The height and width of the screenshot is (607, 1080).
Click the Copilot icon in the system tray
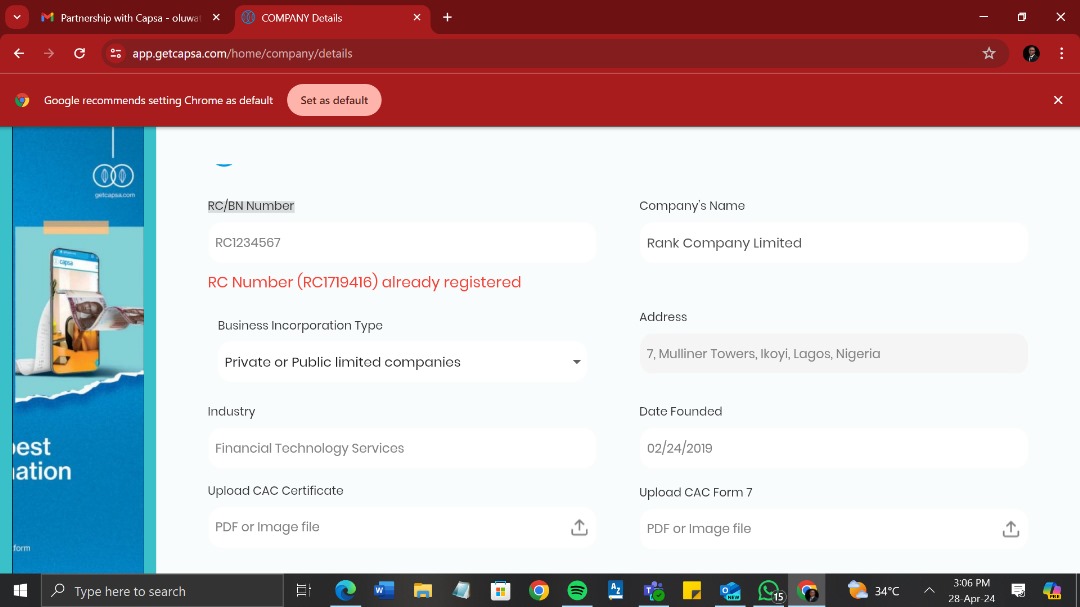click(x=1052, y=590)
